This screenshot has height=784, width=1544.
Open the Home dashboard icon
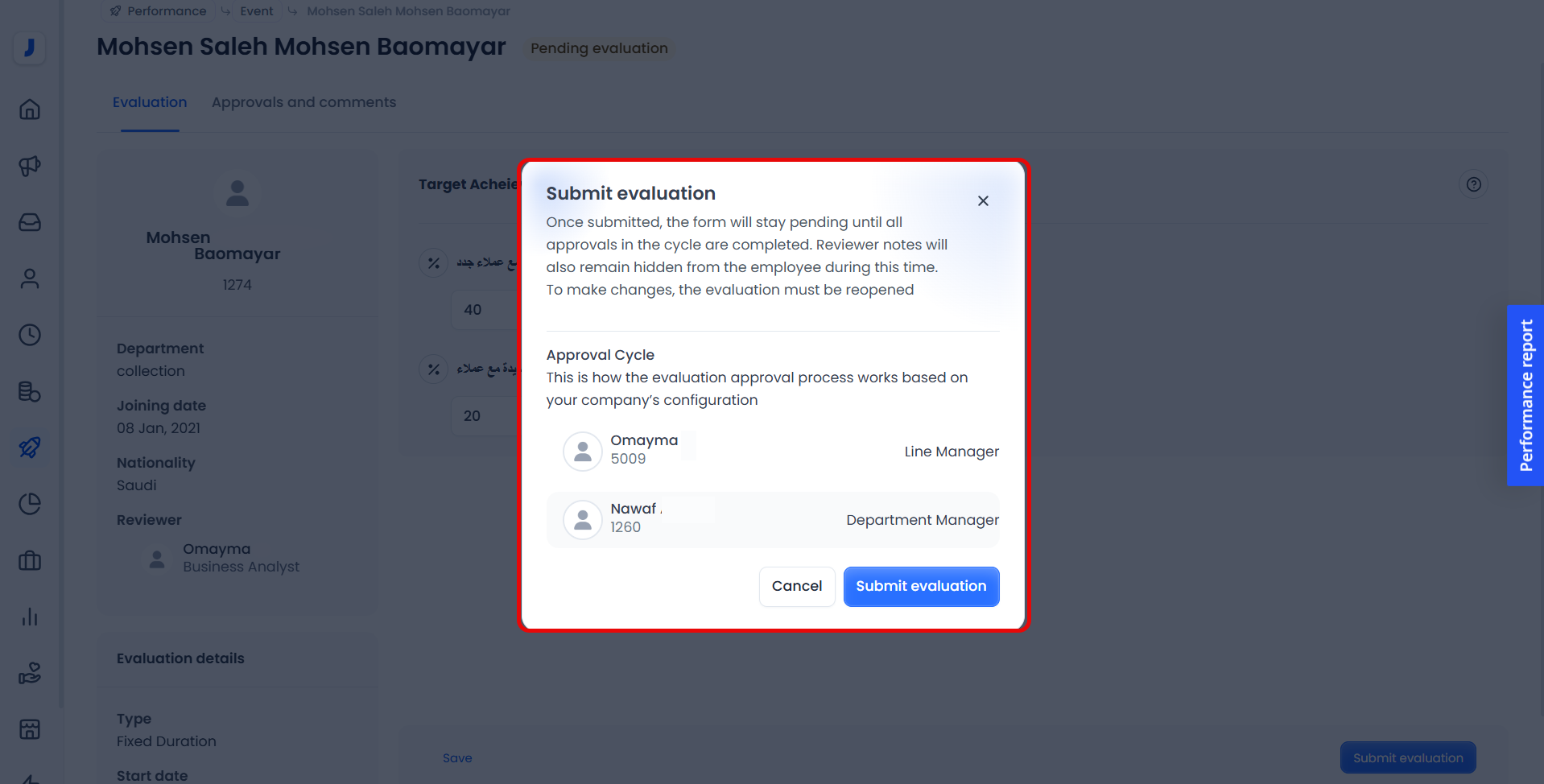click(30, 109)
